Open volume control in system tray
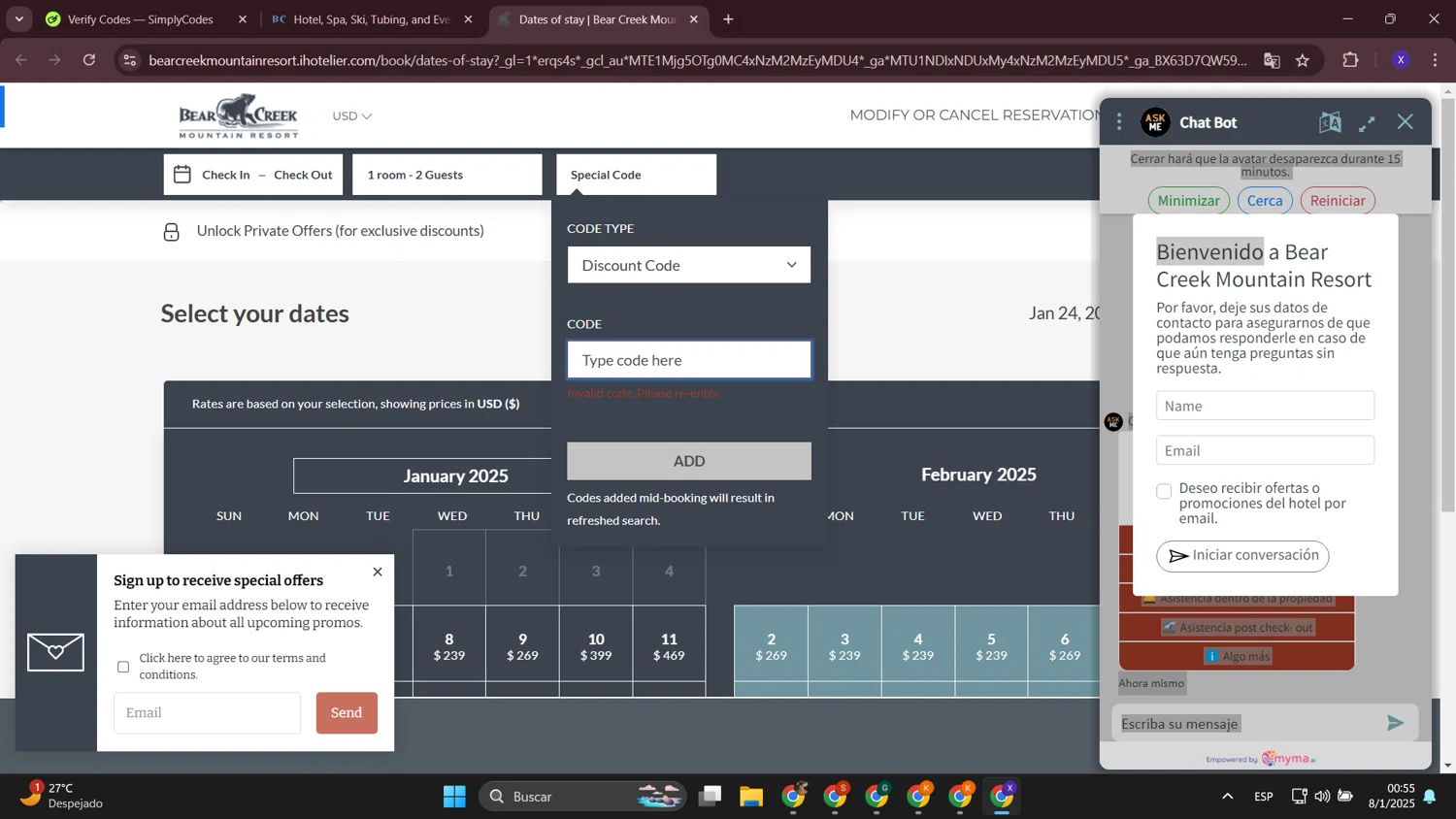1456x819 pixels. click(x=1322, y=797)
